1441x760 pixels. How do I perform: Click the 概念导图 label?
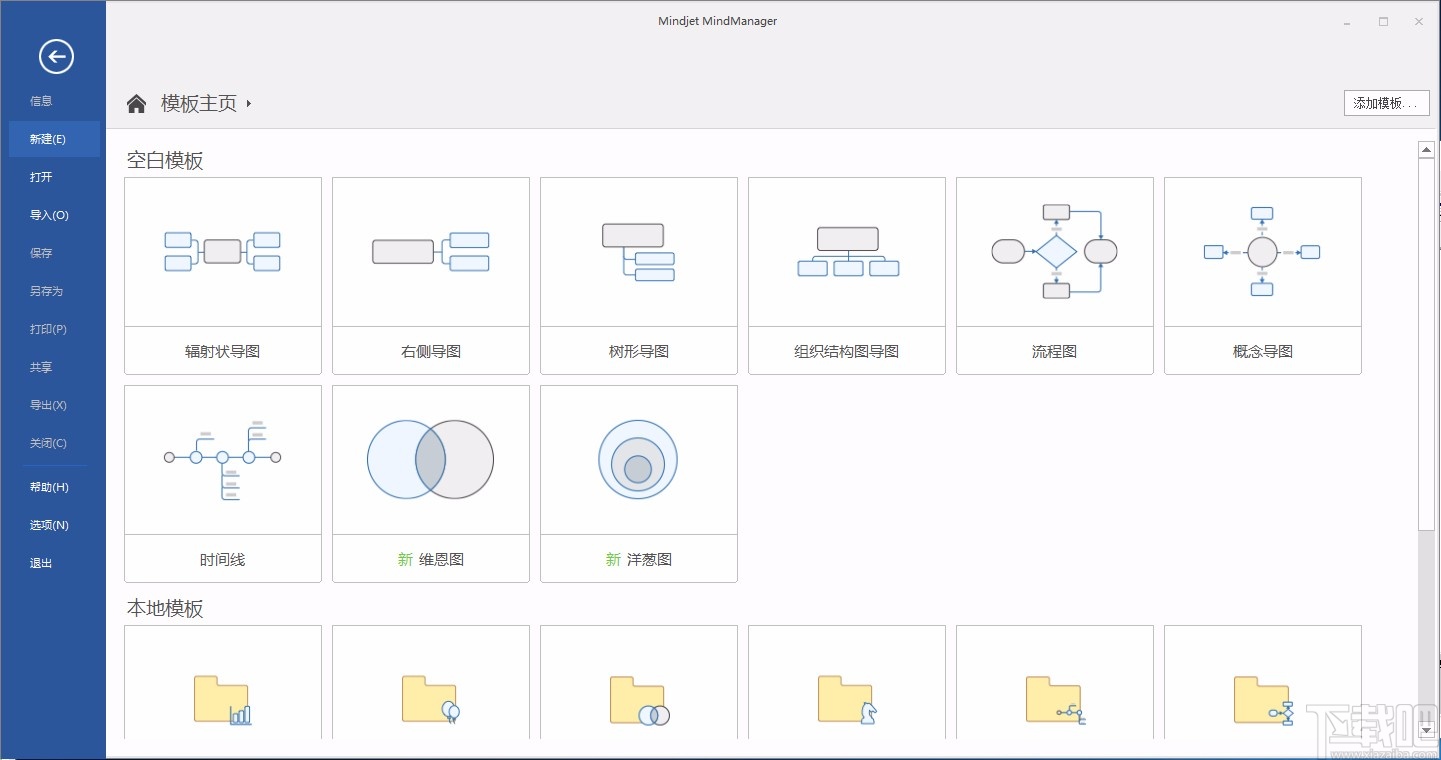click(x=1262, y=351)
